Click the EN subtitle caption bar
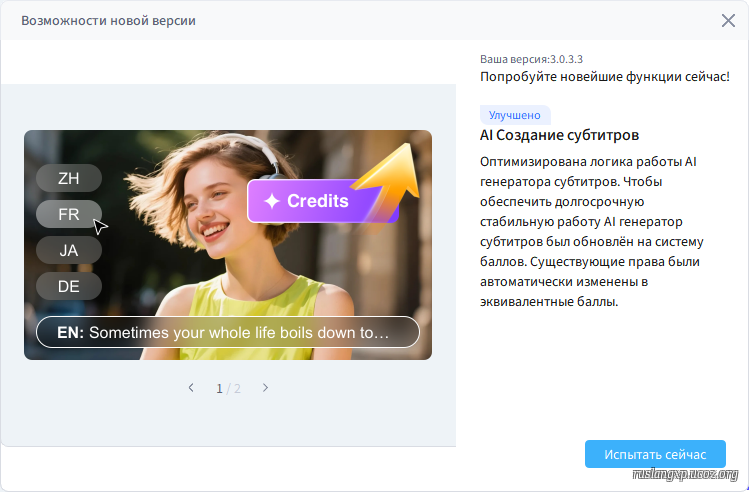 (x=228, y=332)
